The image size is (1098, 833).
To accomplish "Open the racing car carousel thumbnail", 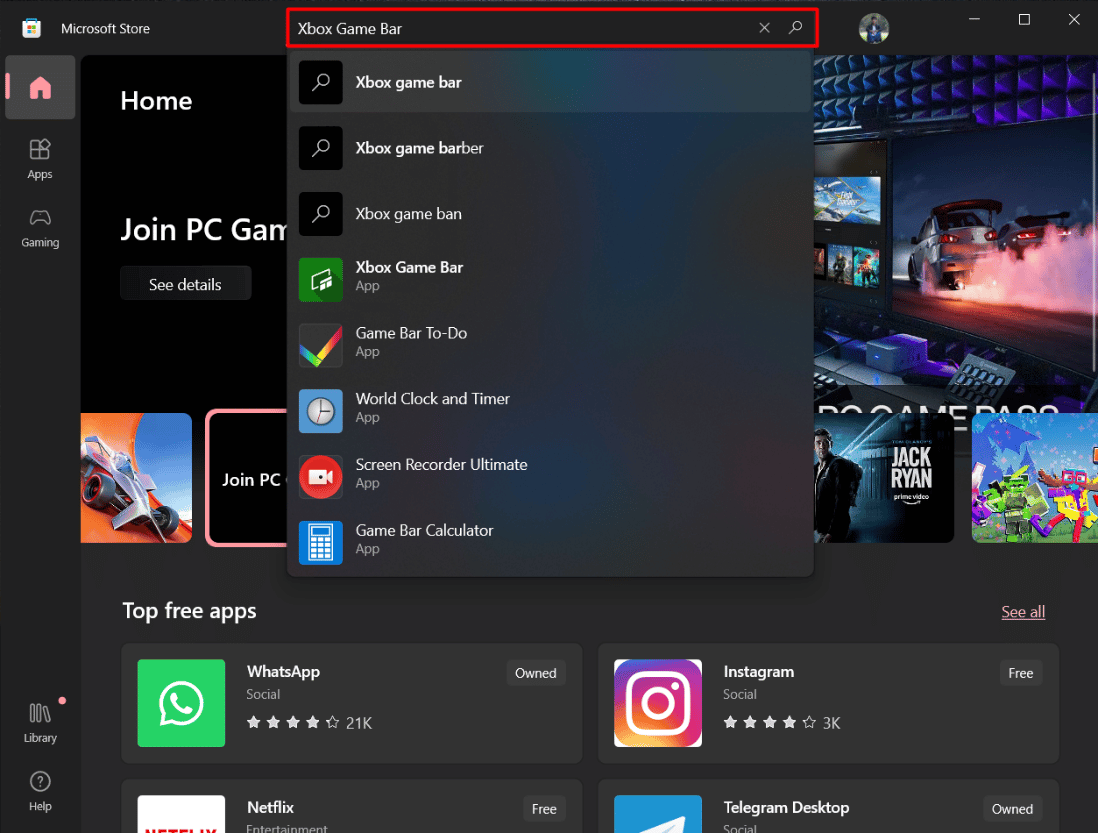I will pos(137,478).
